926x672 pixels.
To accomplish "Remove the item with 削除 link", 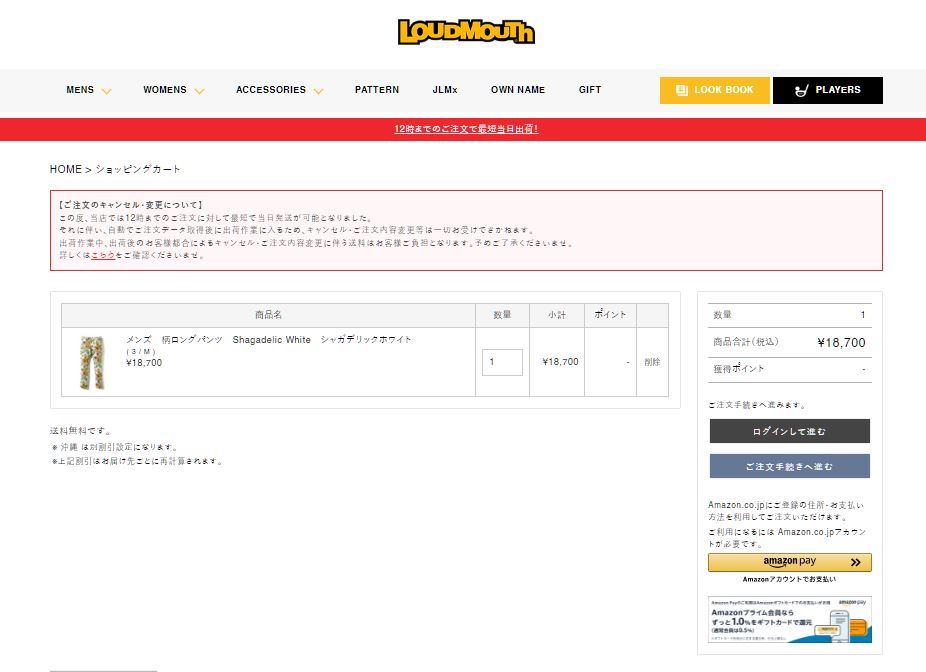I will [x=651, y=362].
